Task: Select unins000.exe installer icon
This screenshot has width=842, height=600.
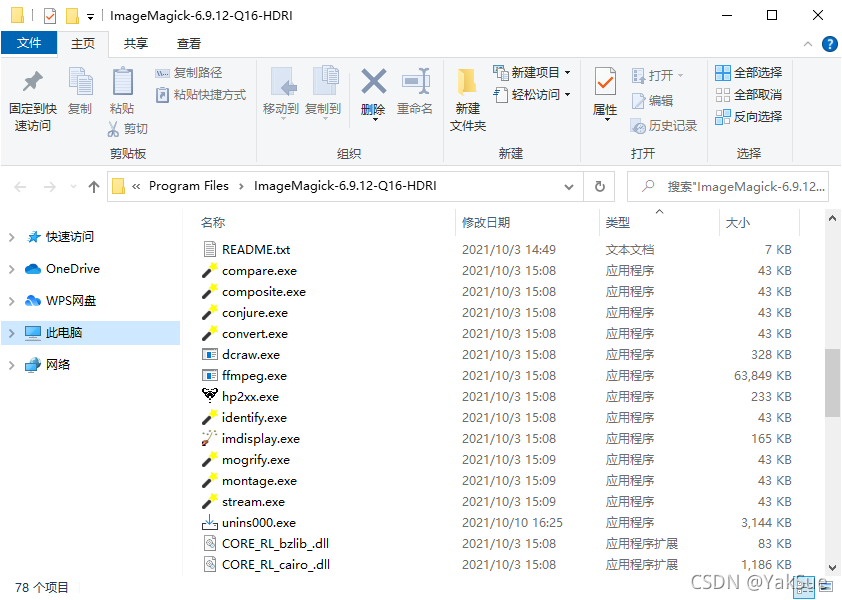Action: (209, 522)
